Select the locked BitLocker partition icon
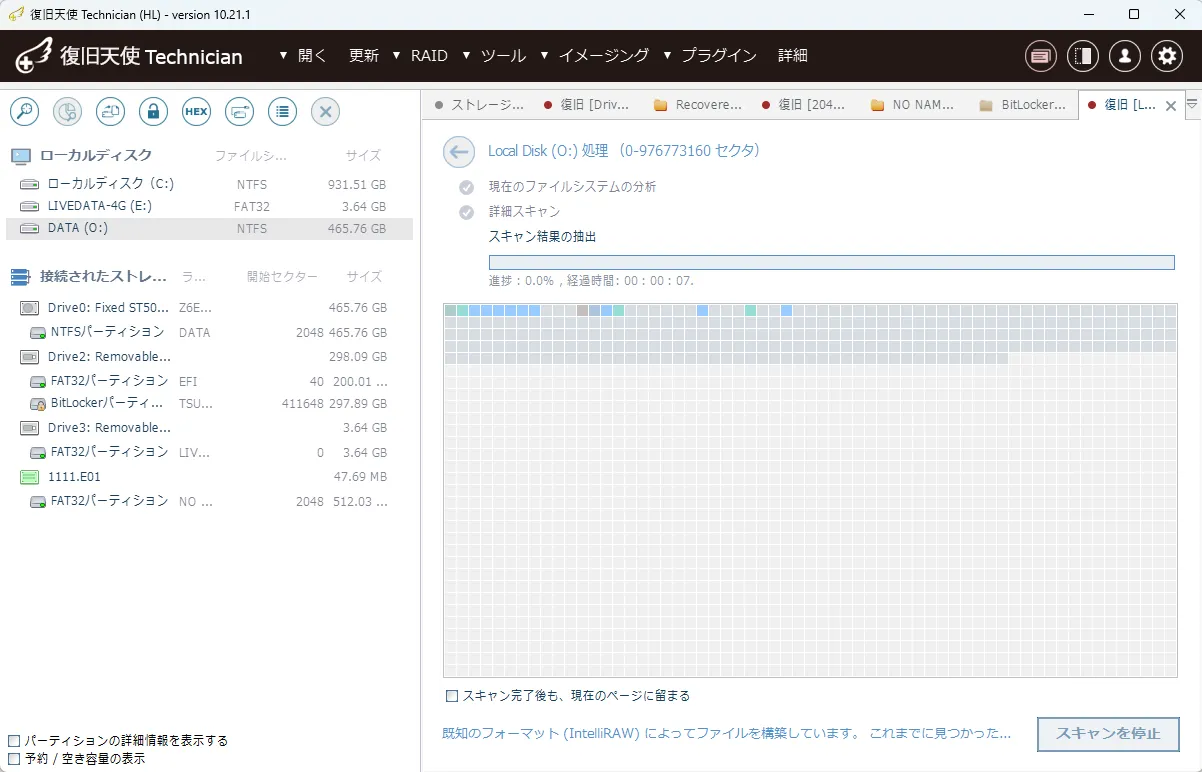 [x=39, y=404]
